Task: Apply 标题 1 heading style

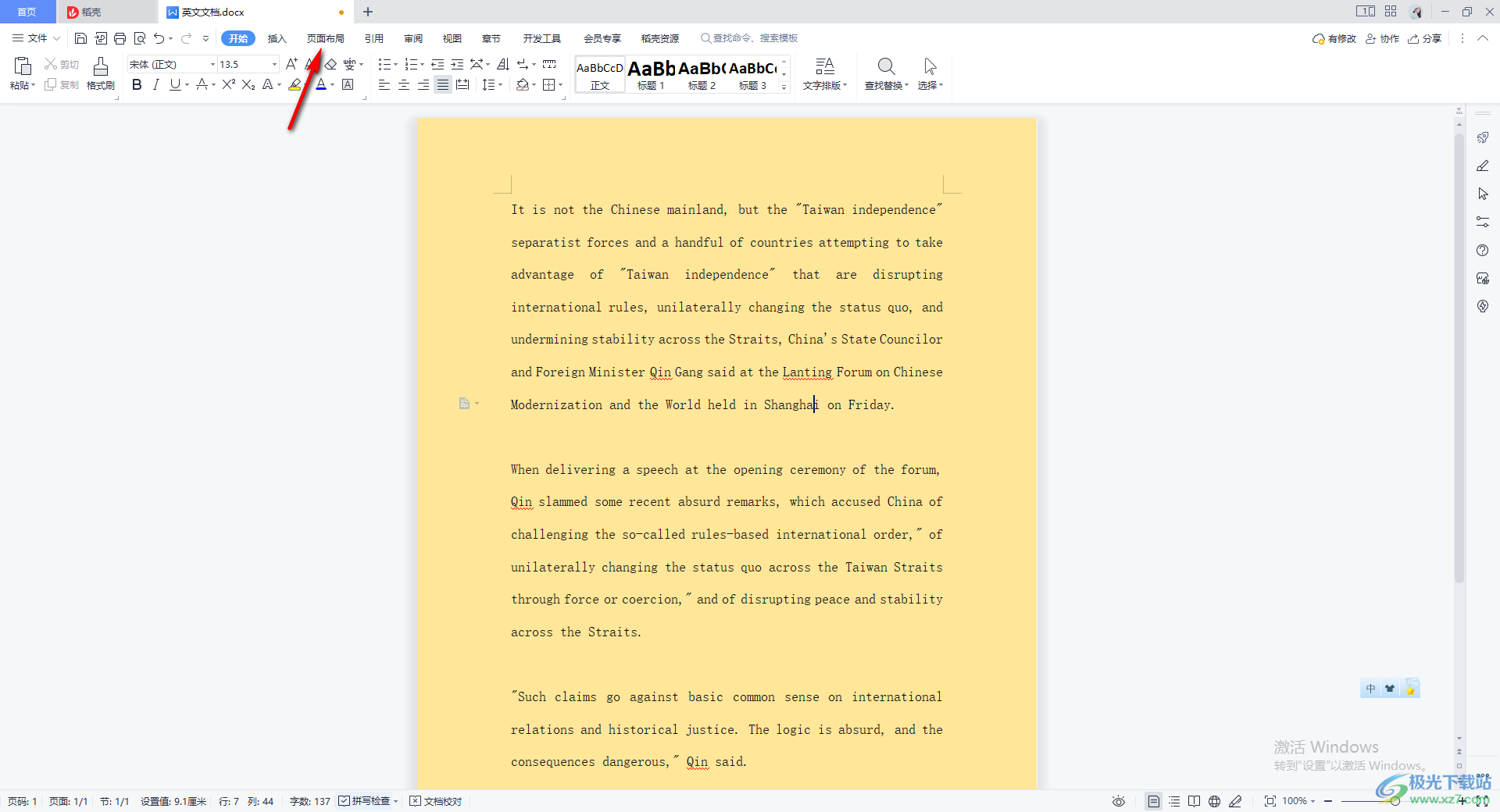Action: [x=651, y=74]
